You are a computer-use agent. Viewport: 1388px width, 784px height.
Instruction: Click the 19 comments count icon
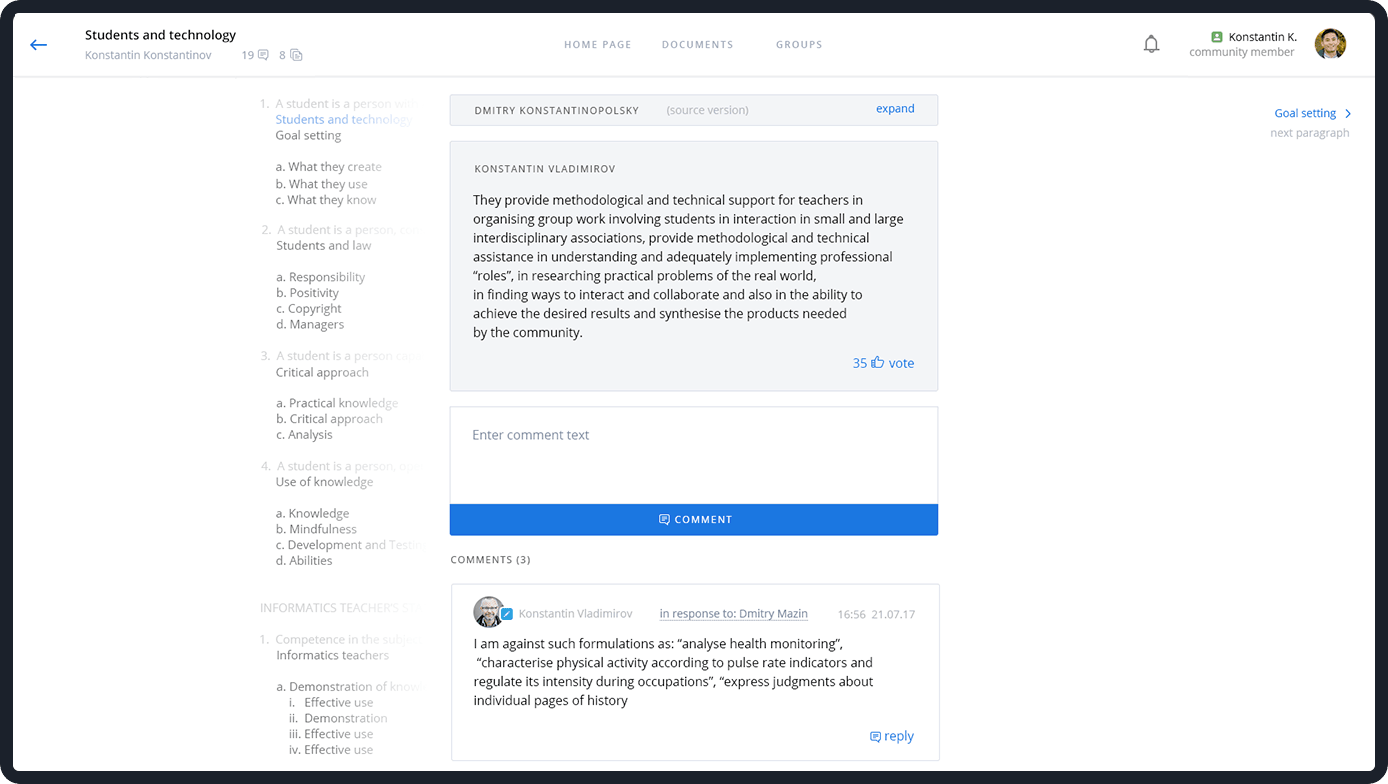tap(263, 55)
